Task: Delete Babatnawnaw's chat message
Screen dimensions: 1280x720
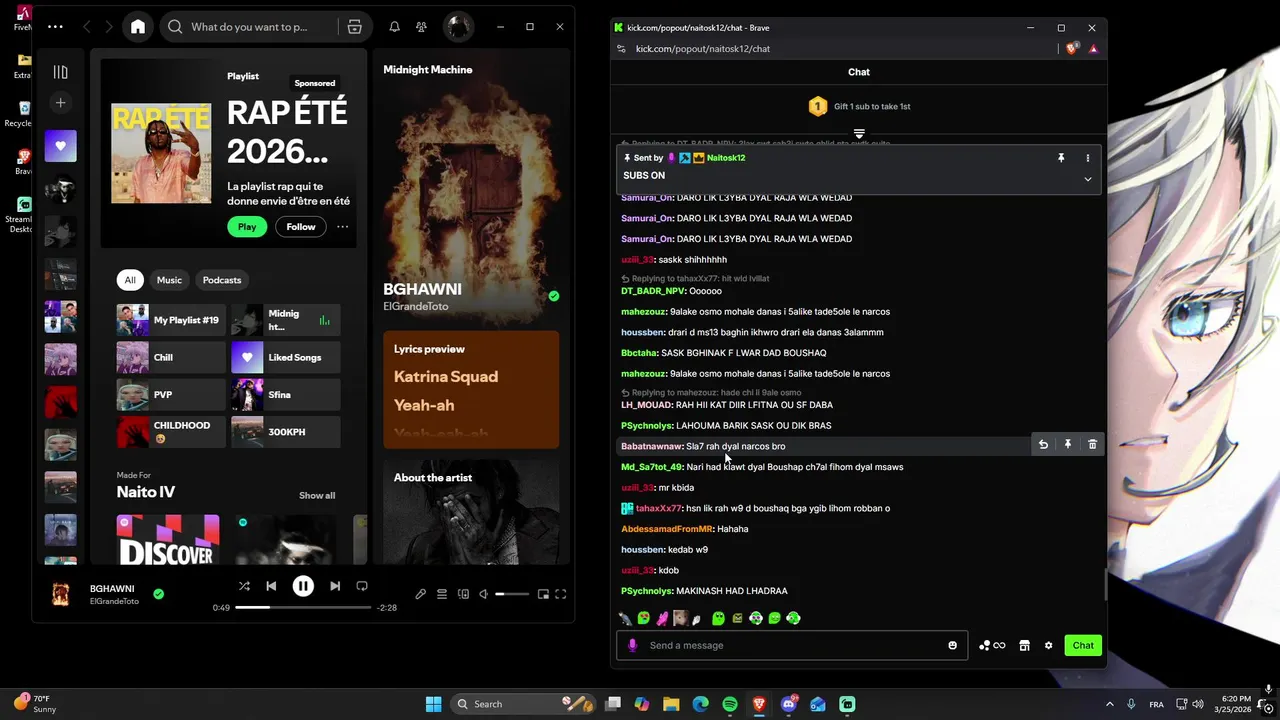Action: [1092, 444]
